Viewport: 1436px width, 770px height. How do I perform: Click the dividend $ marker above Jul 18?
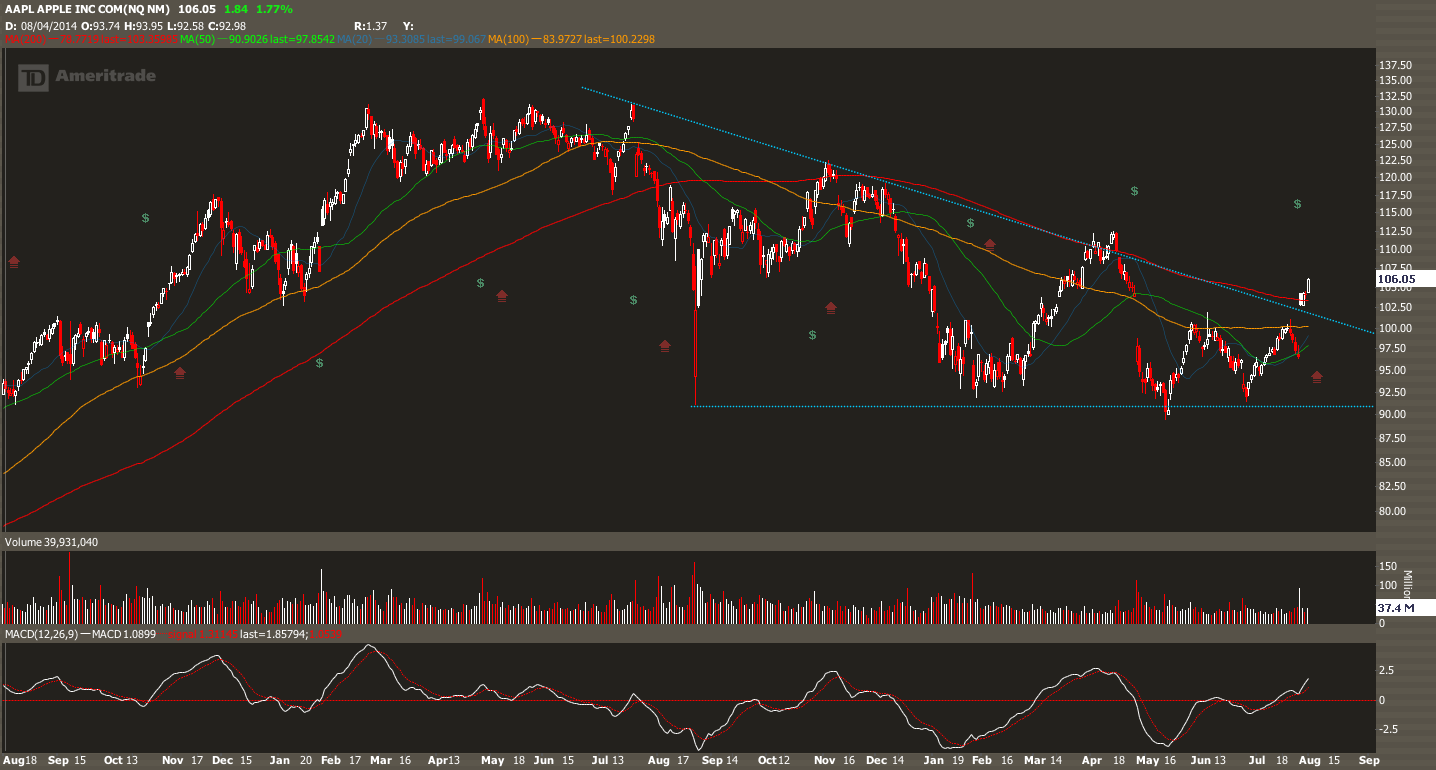[x=1297, y=204]
